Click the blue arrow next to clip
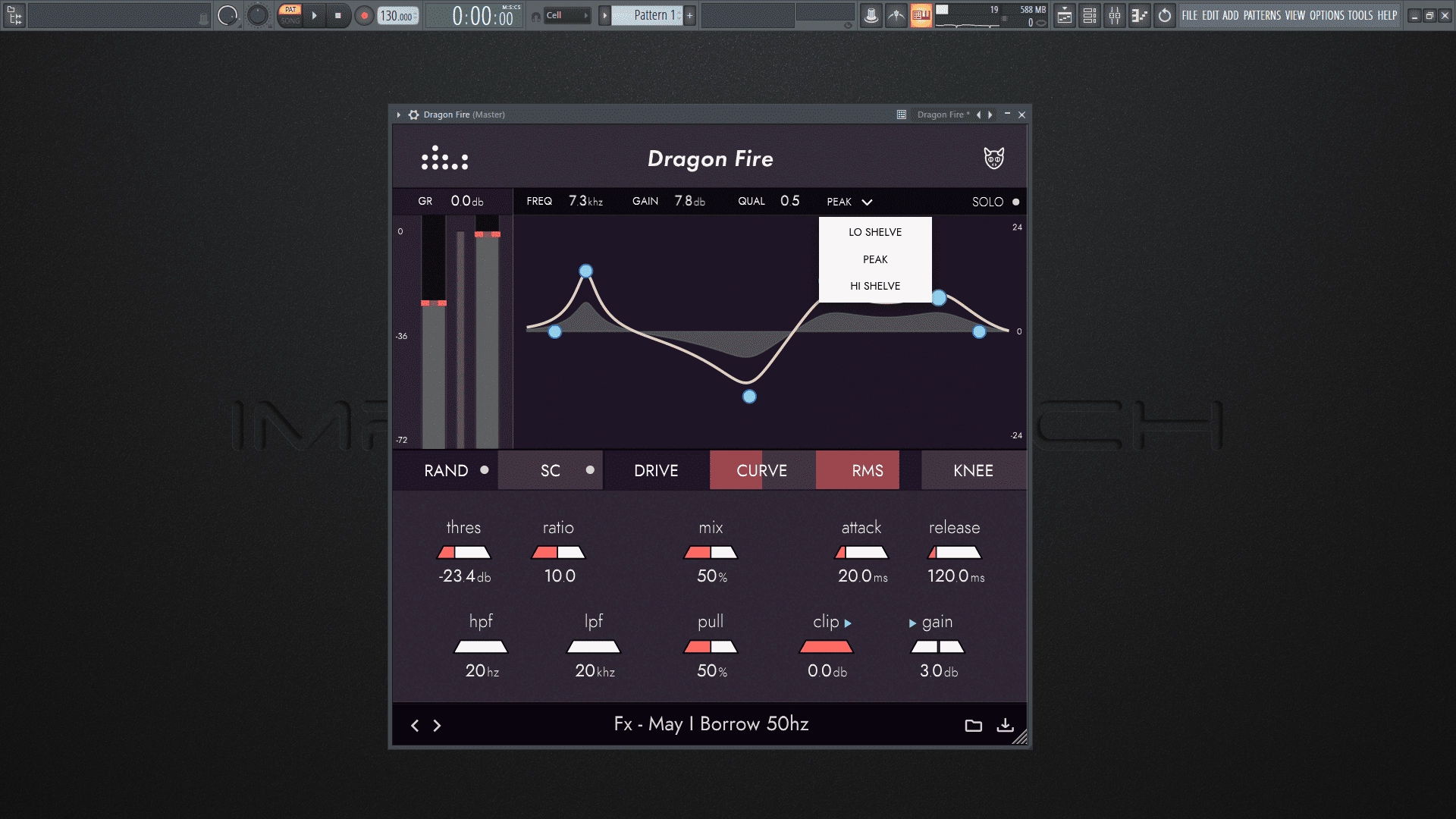 click(x=848, y=623)
